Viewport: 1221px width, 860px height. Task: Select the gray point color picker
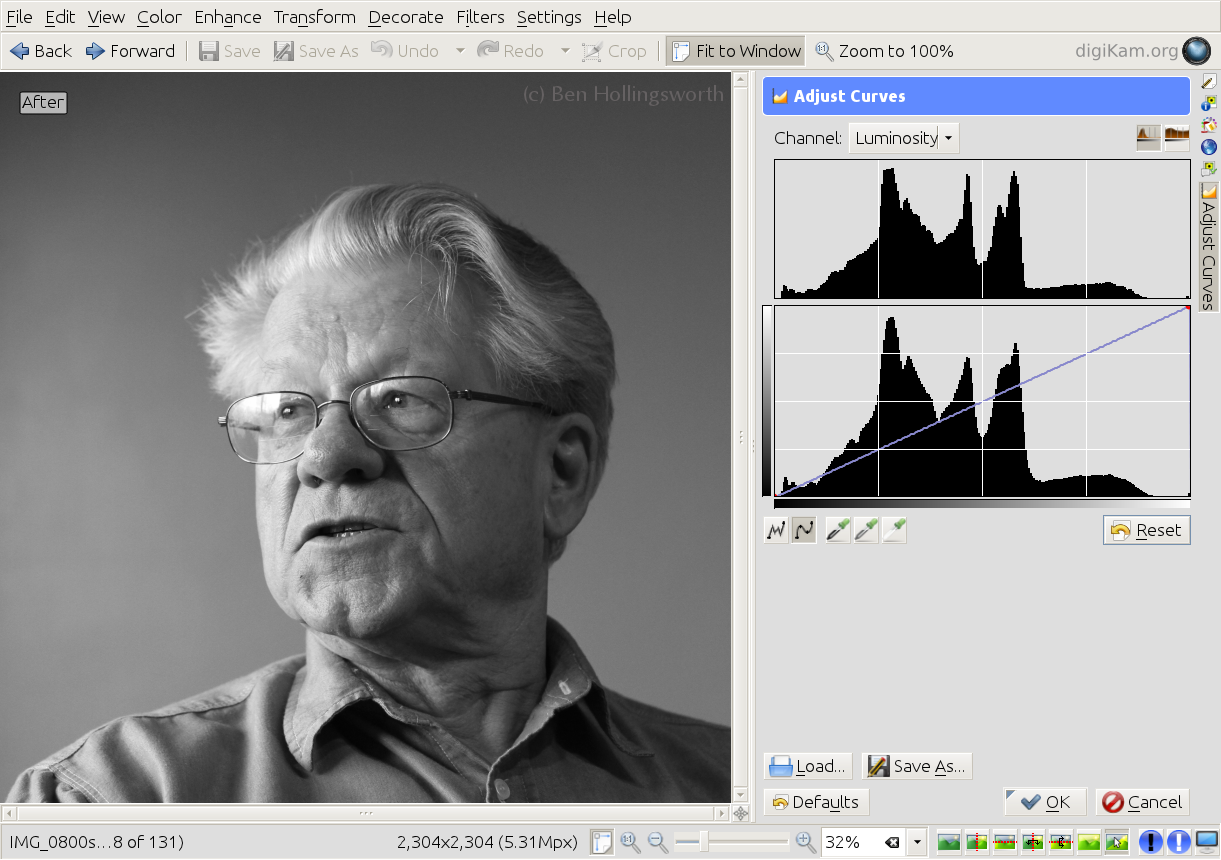866,530
